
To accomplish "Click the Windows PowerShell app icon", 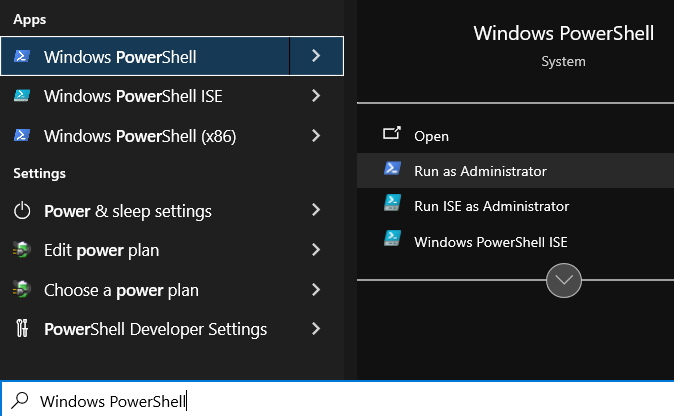I will tap(22, 56).
